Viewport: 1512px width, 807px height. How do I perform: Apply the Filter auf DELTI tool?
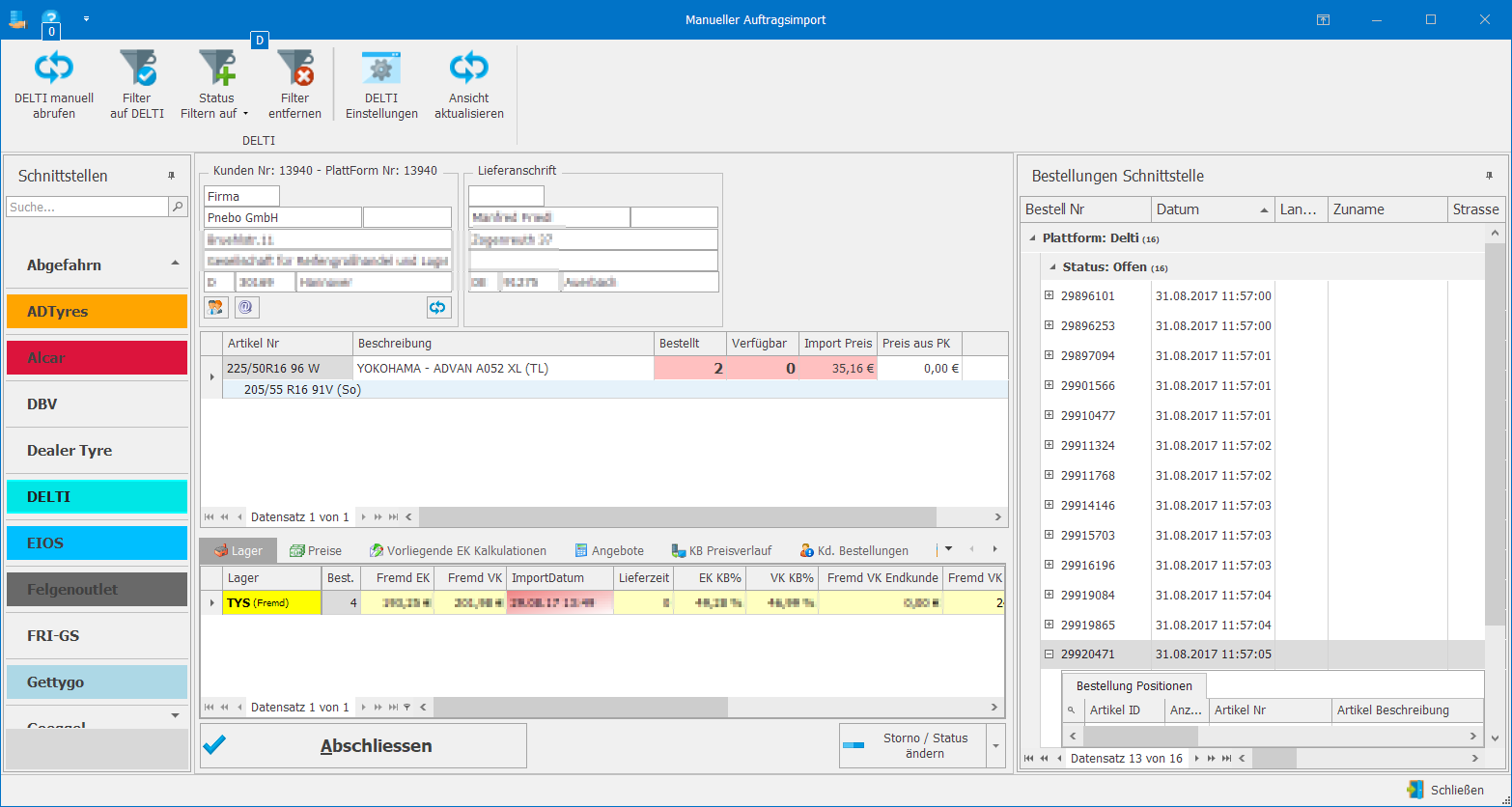pyautogui.click(x=137, y=85)
